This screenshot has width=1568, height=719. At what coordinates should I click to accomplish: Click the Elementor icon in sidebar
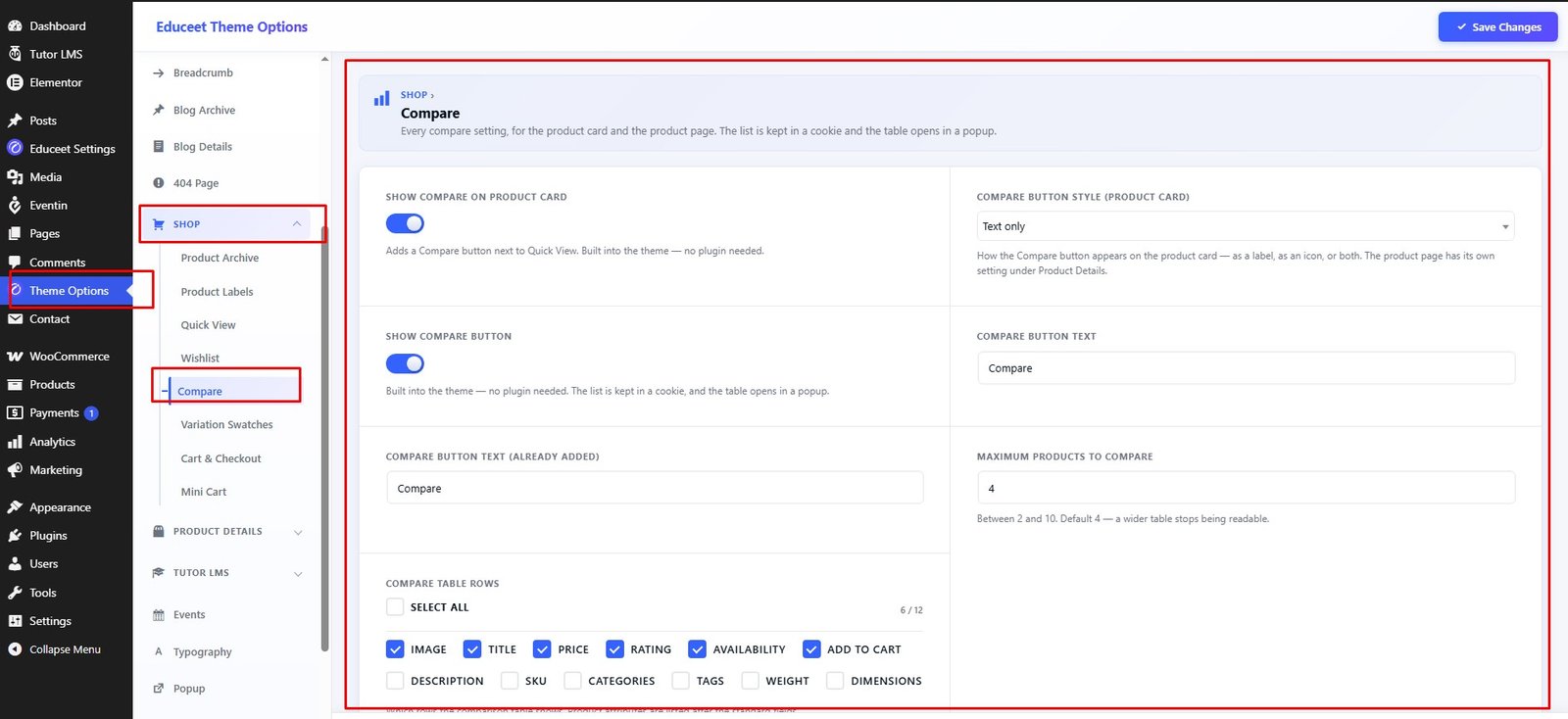coord(15,82)
